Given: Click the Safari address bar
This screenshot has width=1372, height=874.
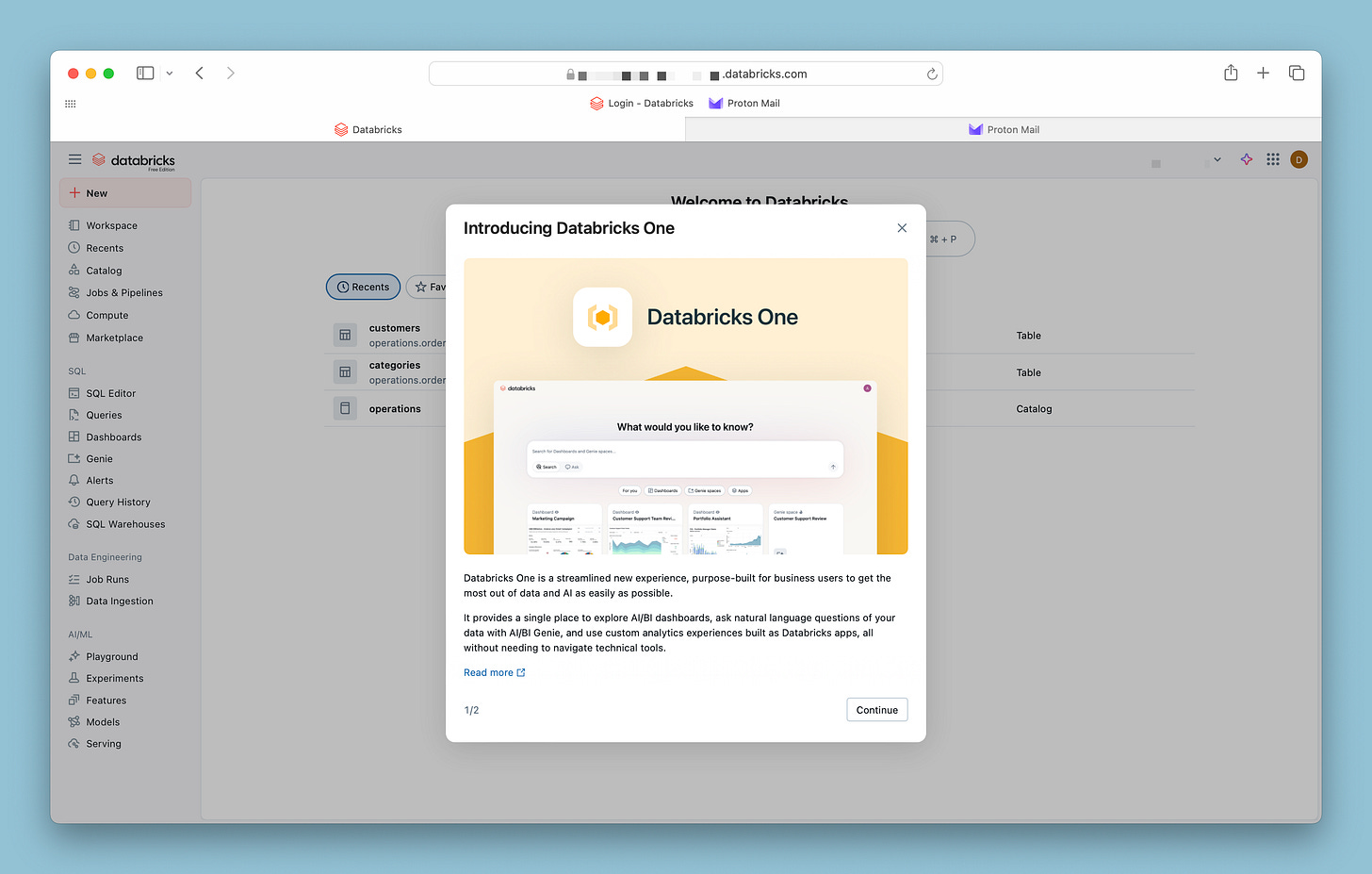Looking at the screenshot, I should [685, 74].
